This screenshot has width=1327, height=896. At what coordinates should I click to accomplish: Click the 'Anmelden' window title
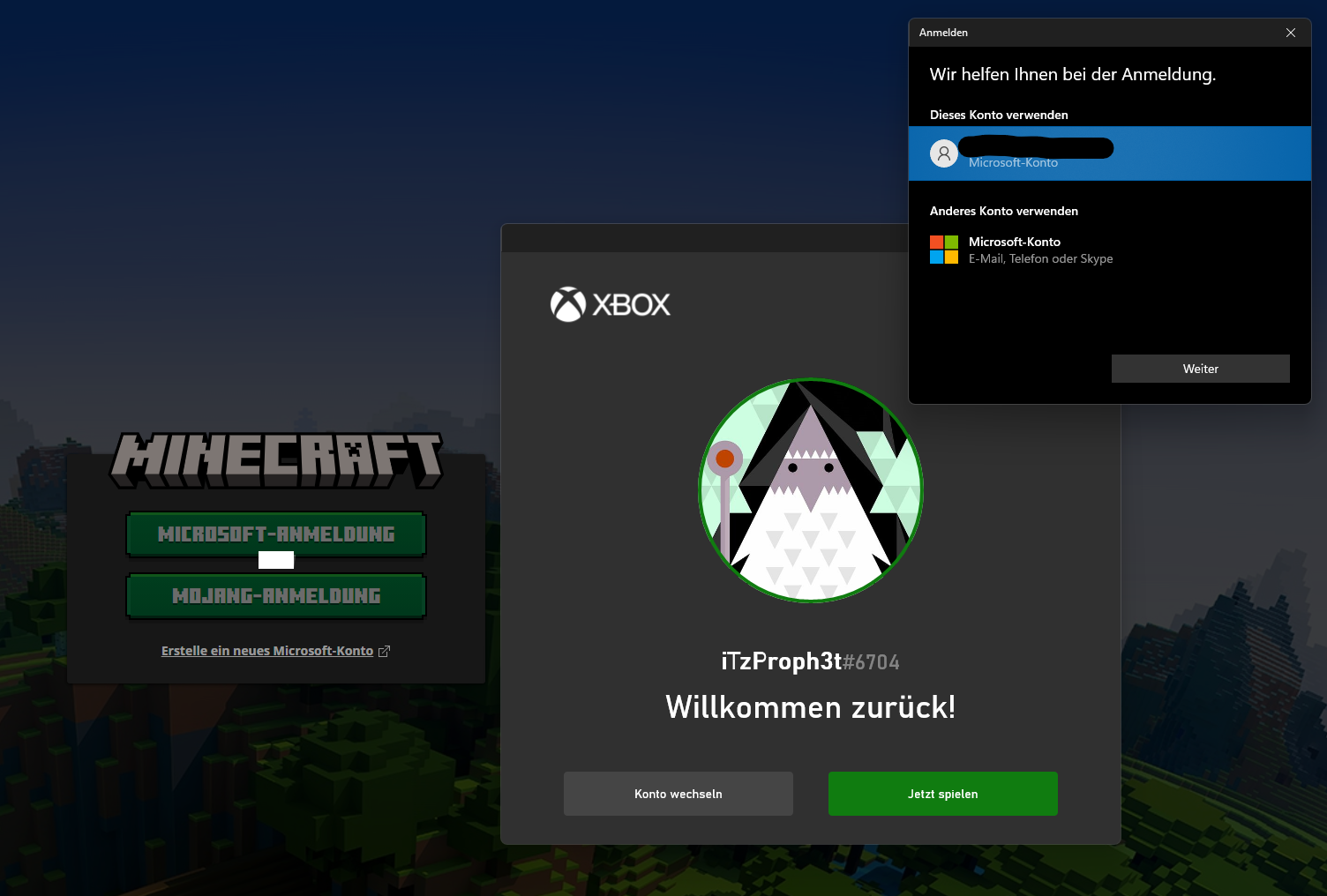point(943,33)
